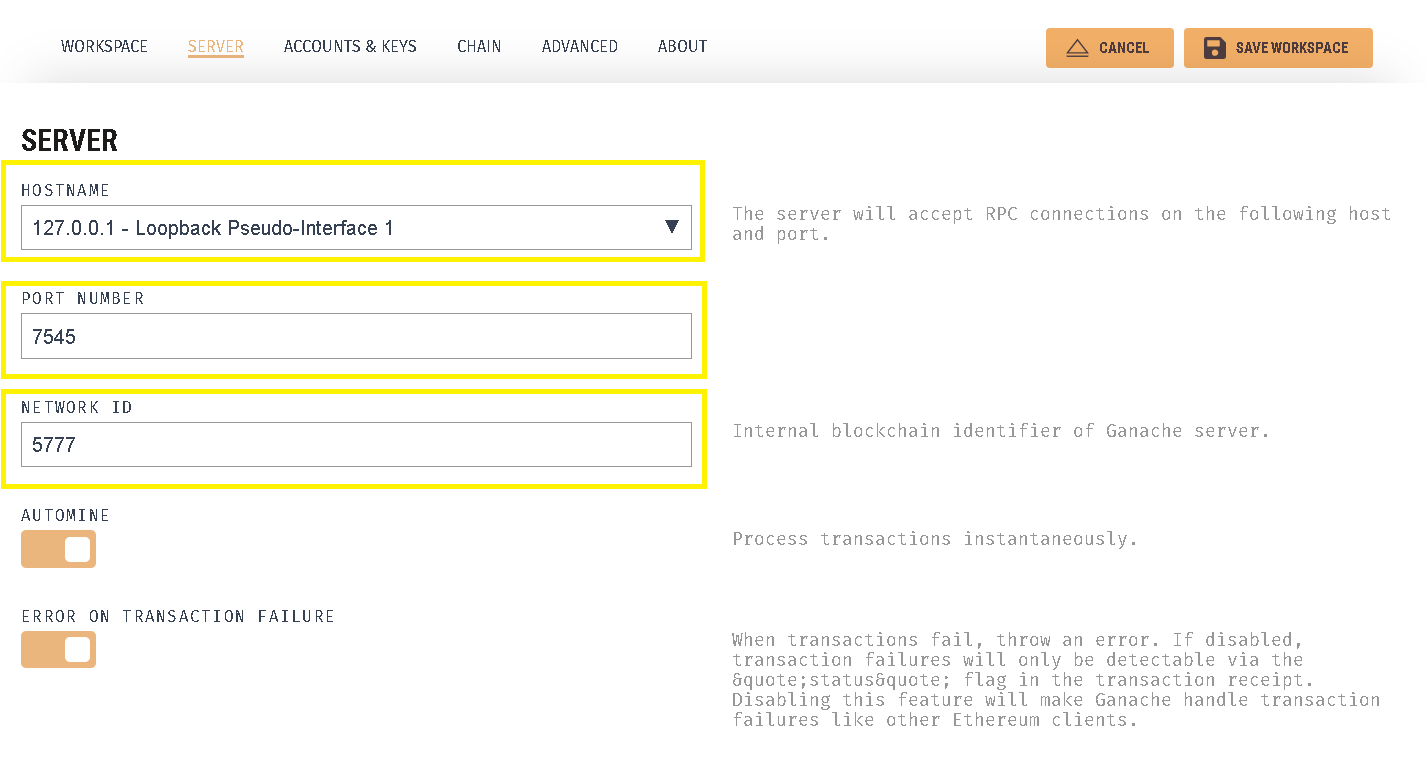Click the HOSTNAME label
The image size is (1426, 758).
(65, 190)
